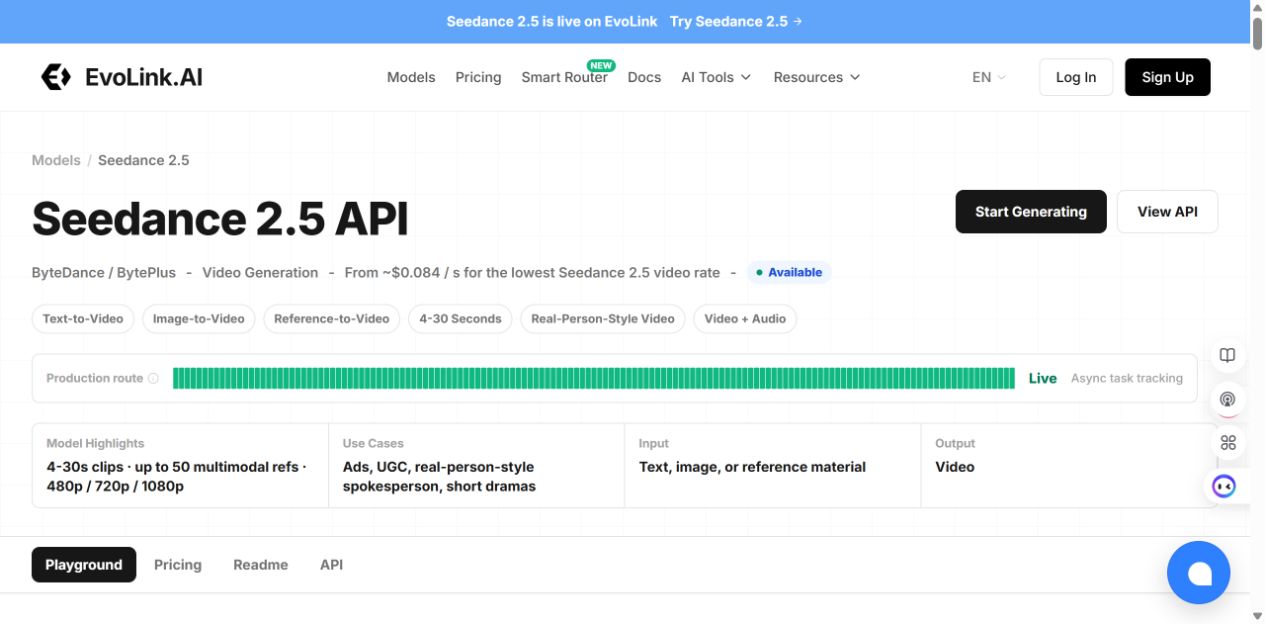Switch to the Pricing tab below
This screenshot has height=624, width=1265.
(178, 565)
